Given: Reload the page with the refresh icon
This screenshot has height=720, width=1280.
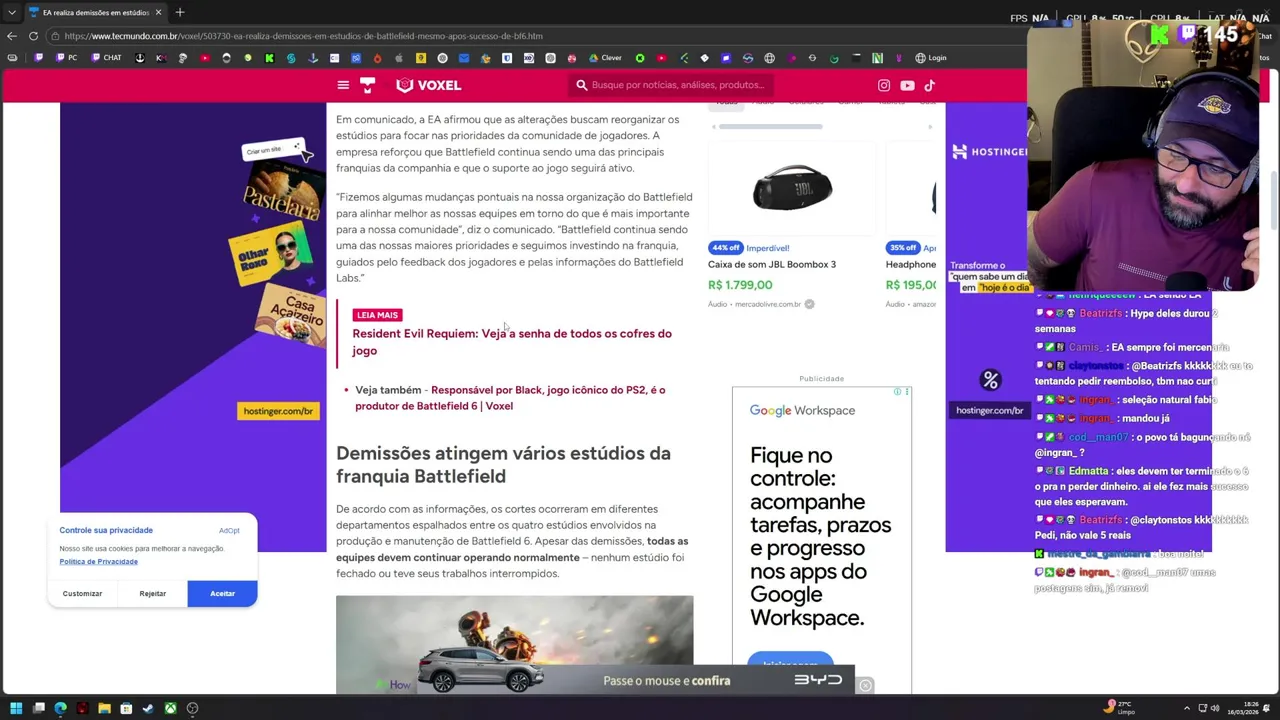Looking at the screenshot, I should 33,36.
